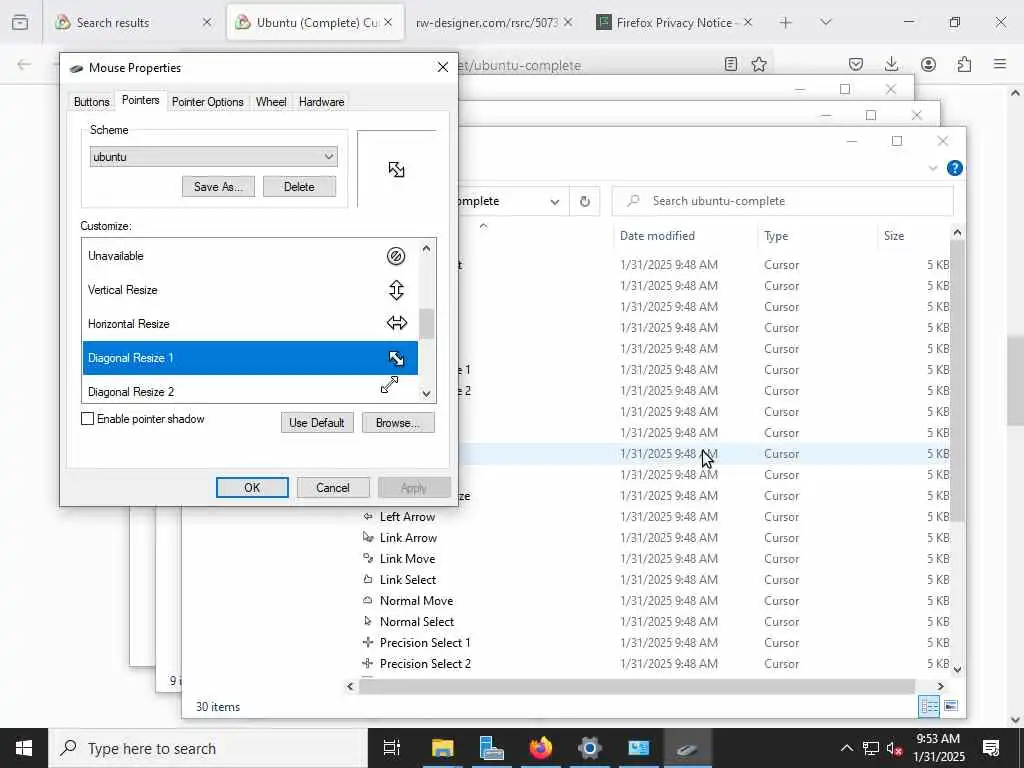Switch to the Search results browser tab
The height and width of the screenshot is (768, 1024).
click(134, 22)
